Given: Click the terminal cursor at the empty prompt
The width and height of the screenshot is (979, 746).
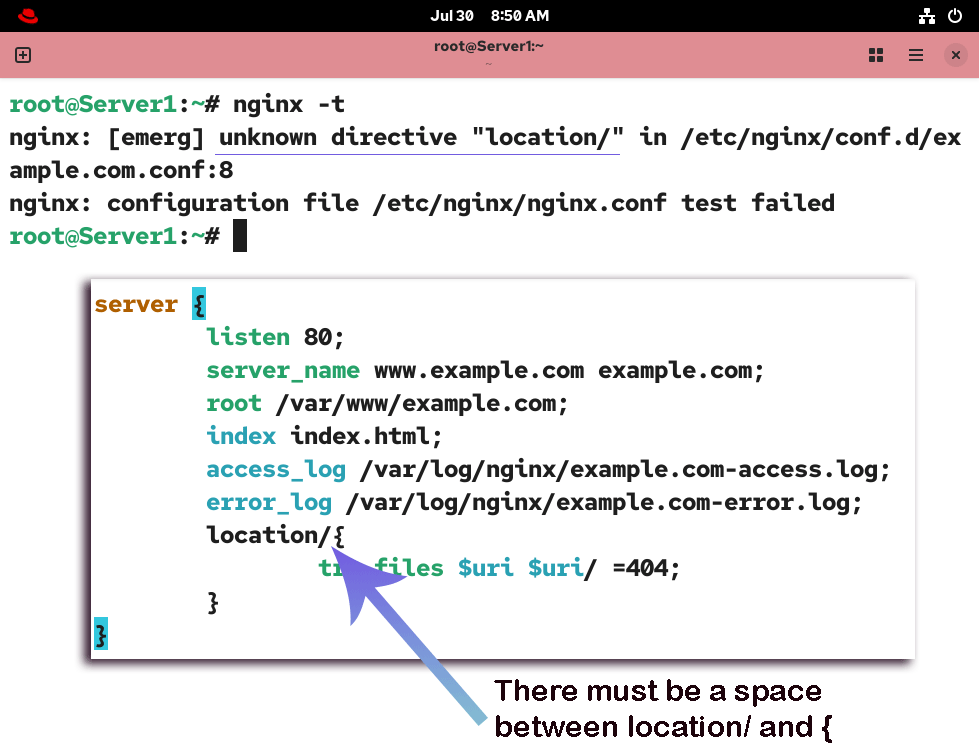Looking at the screenshot, I should [240, 236].
